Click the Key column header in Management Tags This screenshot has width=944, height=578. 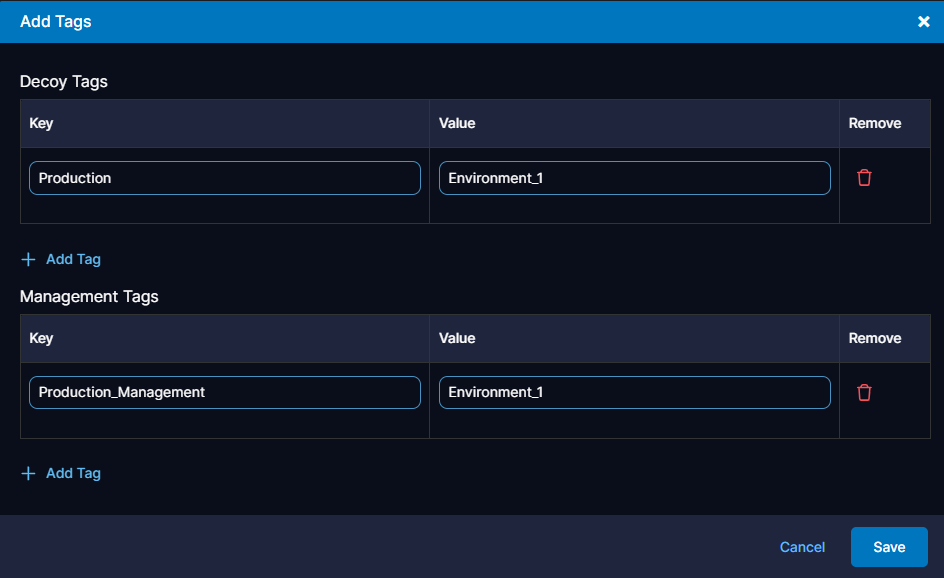(41, 339)
